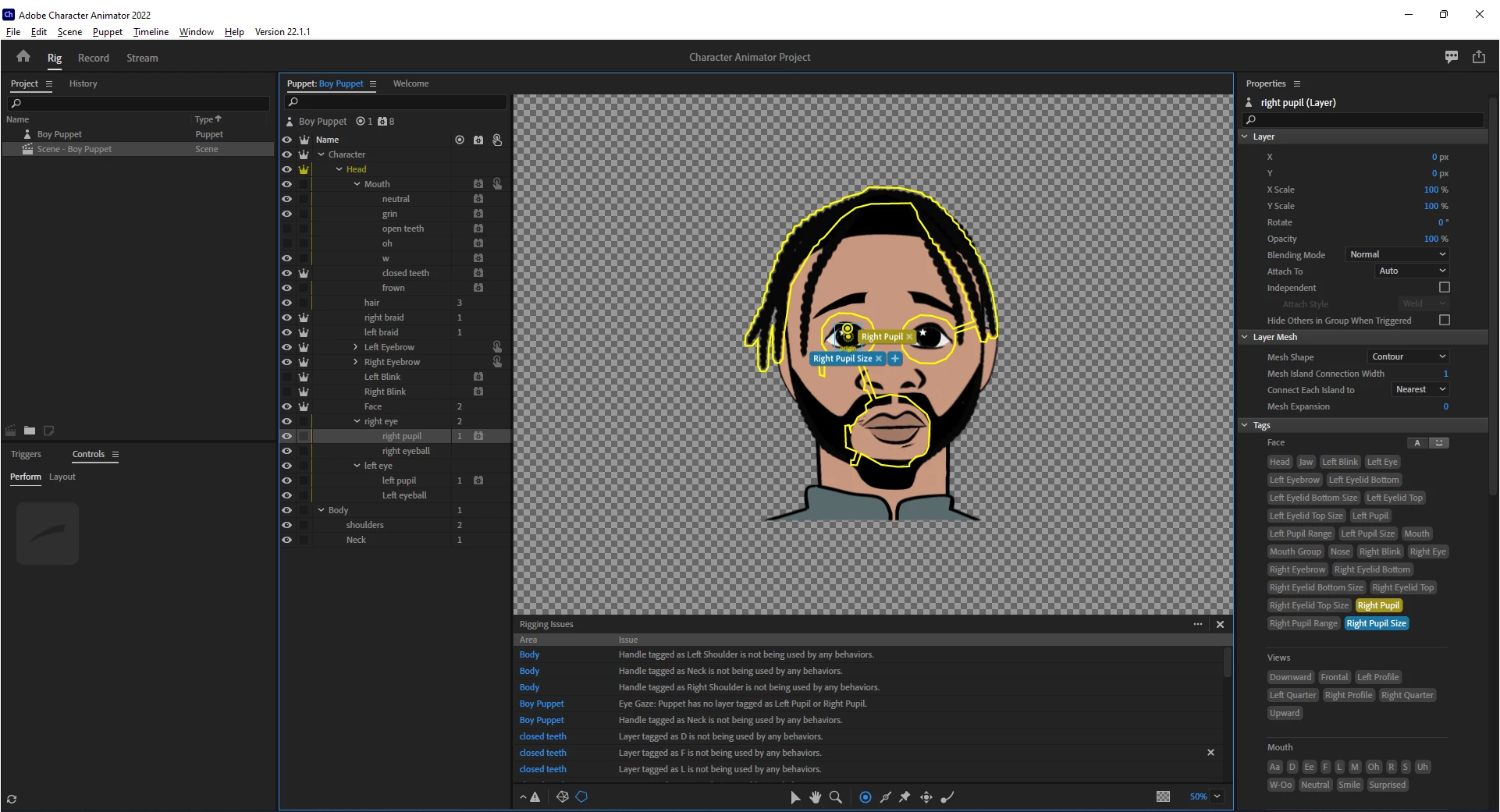The width and height of the screenshot is (1500, 812).
Task: Select the Pin fixed-handle tool
Action: (x=905, y=797)
